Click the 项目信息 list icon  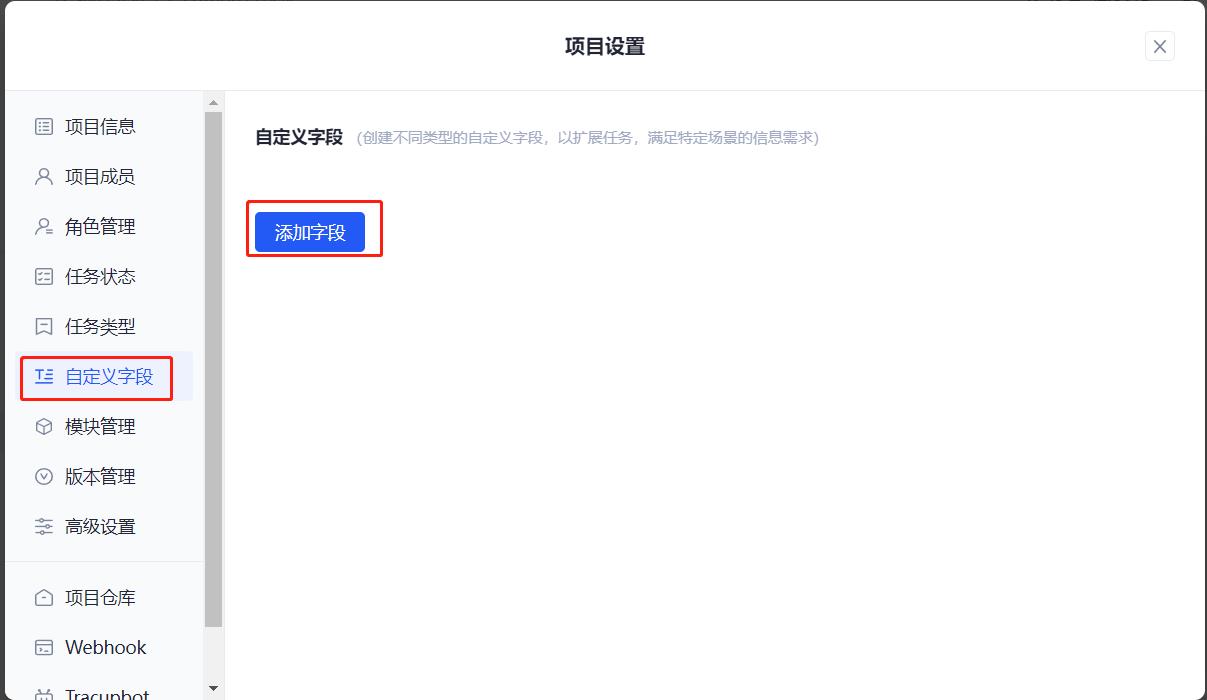point(43,126)
